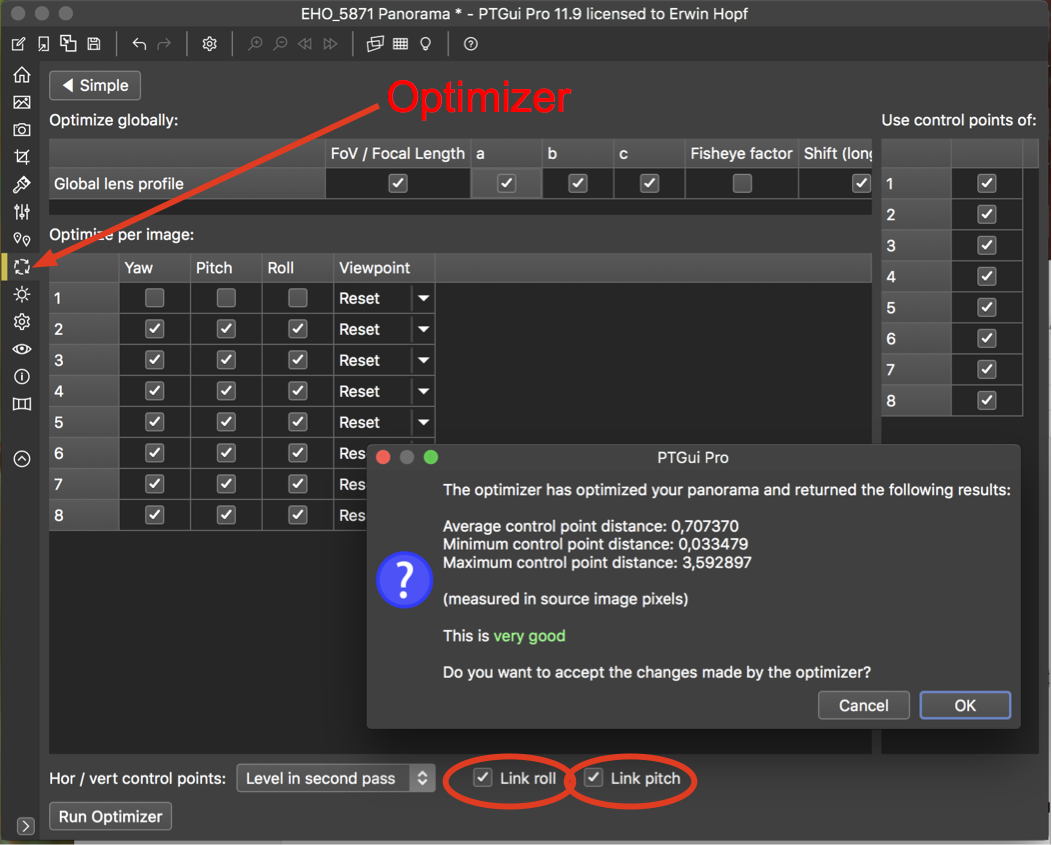Go to Project Assistant home icon
The width and height of the screenshot is (1052, 845).
(22, 74)
